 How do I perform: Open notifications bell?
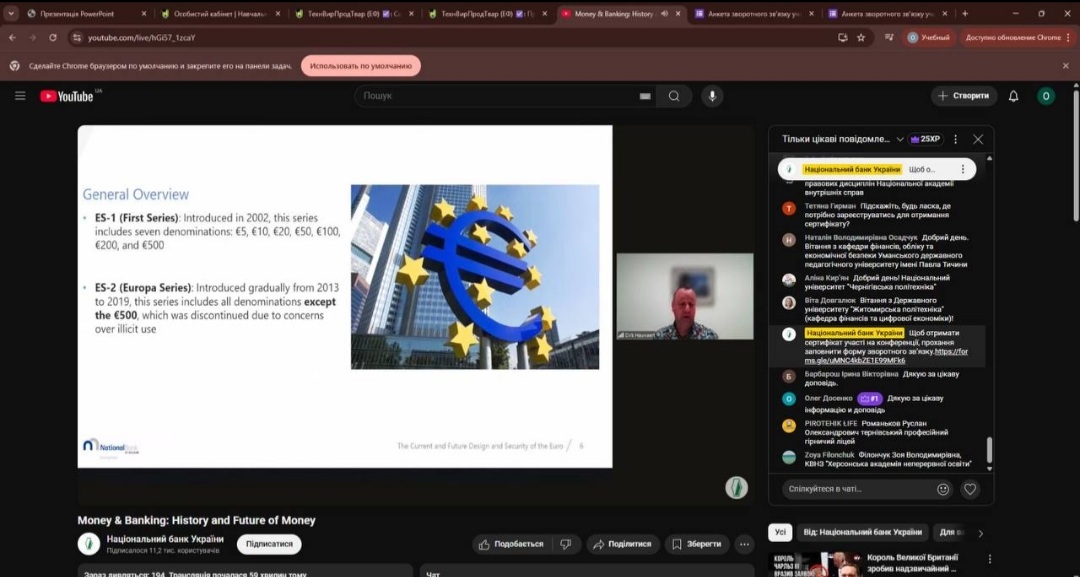coord(1013,96)
